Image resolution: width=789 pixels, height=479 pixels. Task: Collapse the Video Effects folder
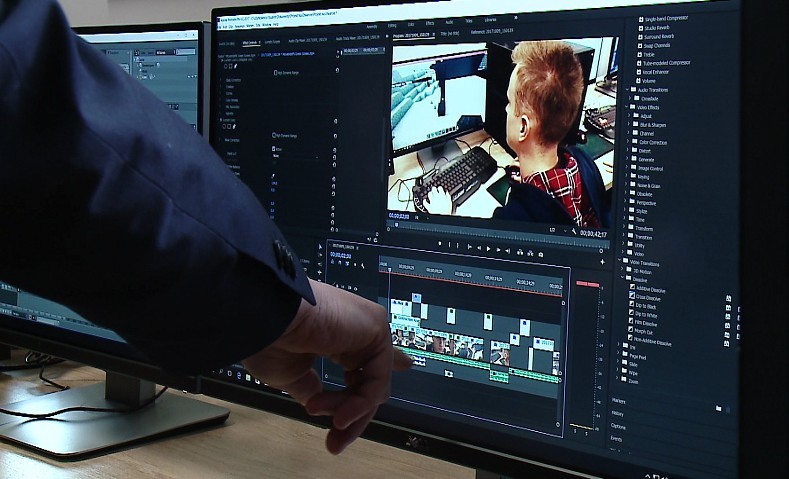pos(627,107)
